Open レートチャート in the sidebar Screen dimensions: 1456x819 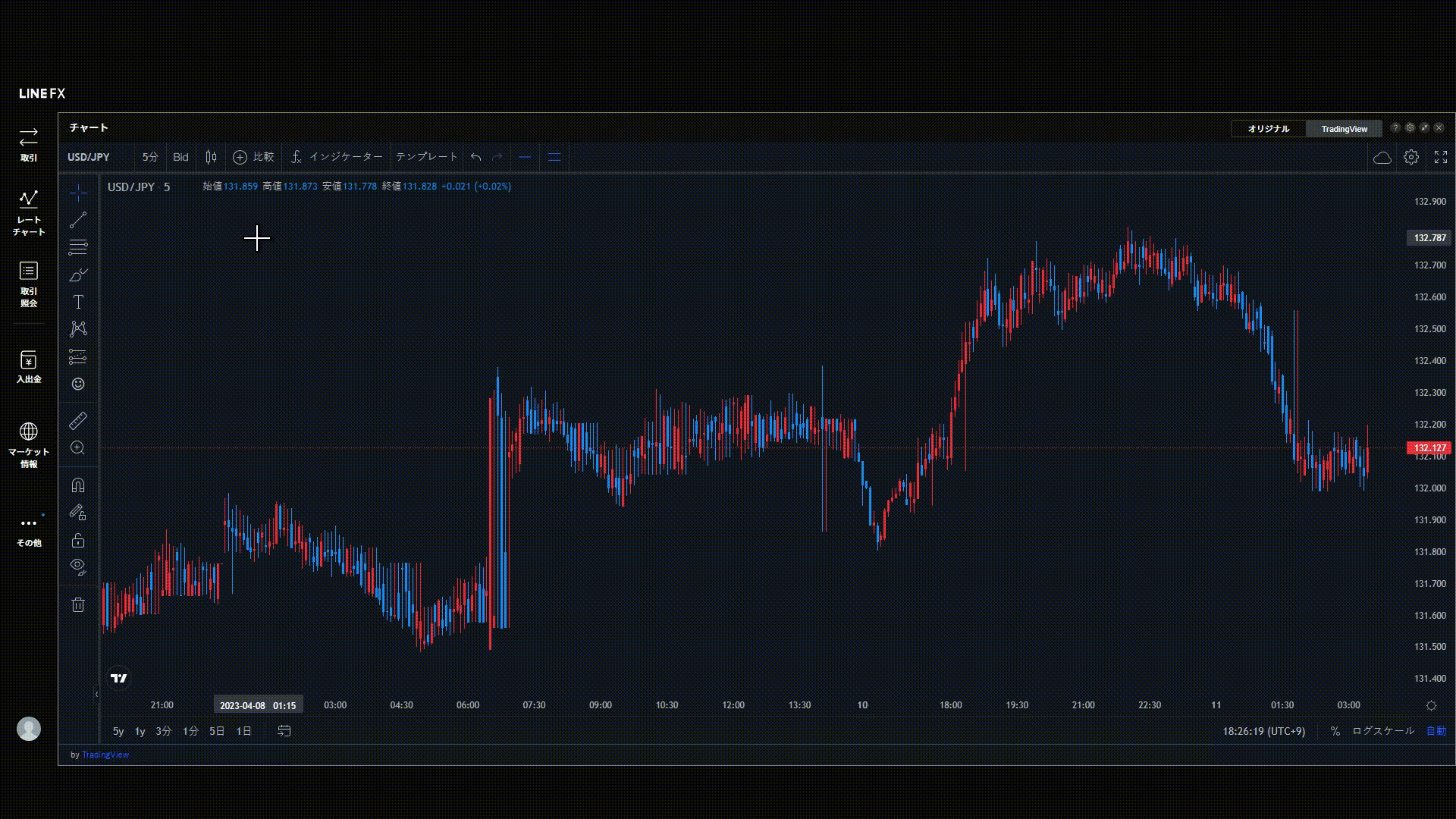coord(28,212)
